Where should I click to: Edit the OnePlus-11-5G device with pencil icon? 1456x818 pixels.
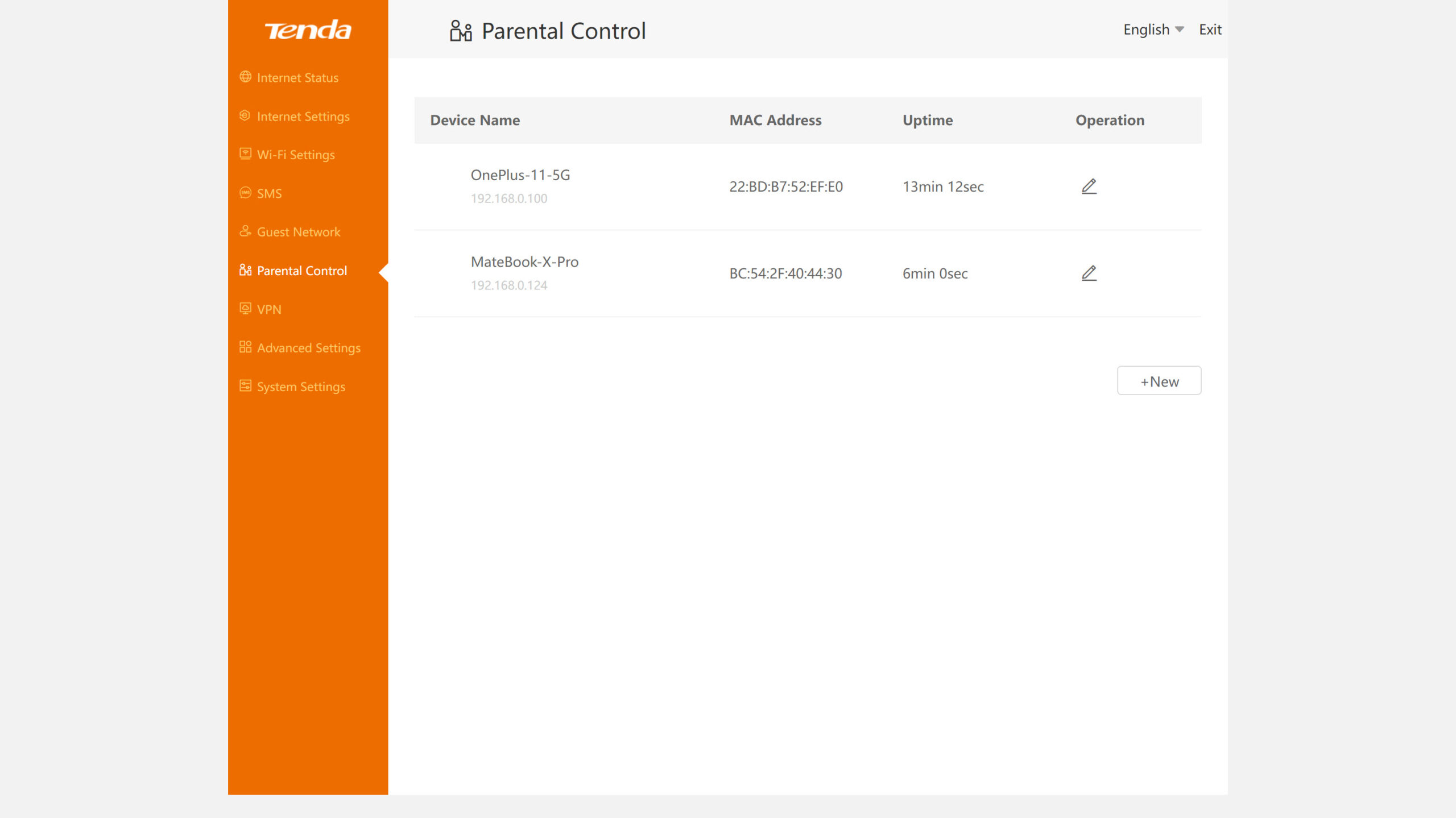pos(1089,186)
